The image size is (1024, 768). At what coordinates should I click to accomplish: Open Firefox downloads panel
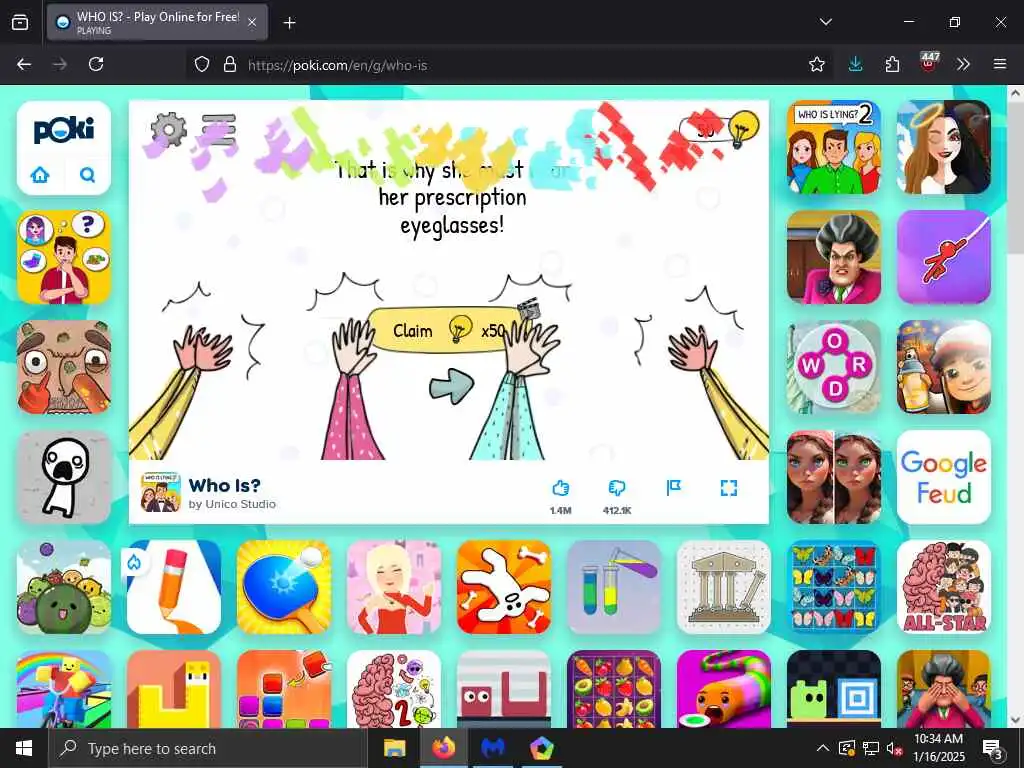pos(856,64)
